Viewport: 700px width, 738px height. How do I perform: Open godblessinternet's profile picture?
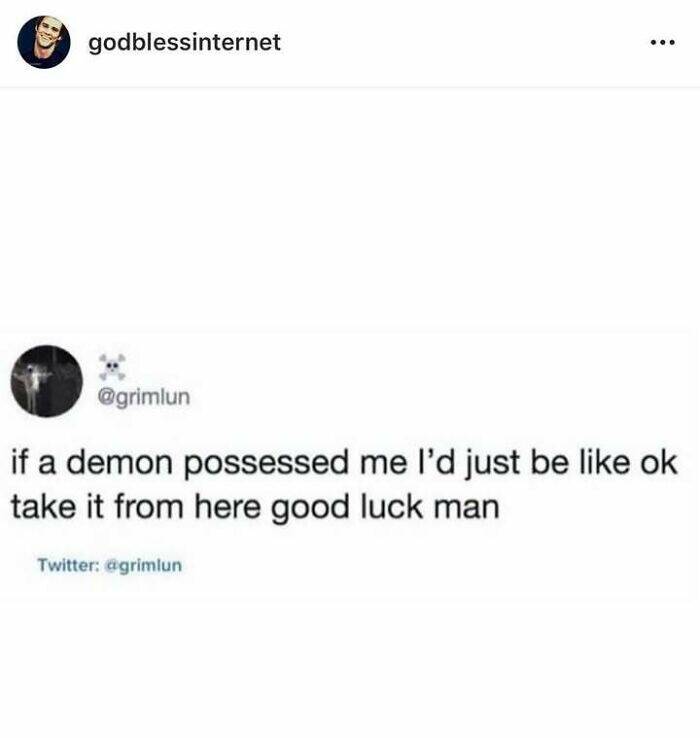point(44,42)
